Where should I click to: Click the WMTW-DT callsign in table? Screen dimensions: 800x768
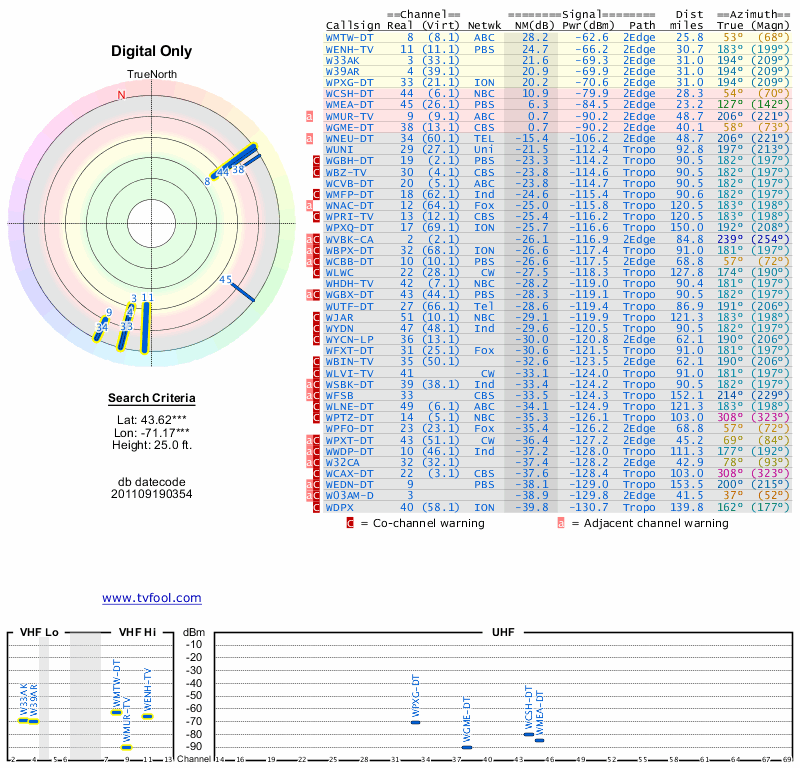(350, 37)
